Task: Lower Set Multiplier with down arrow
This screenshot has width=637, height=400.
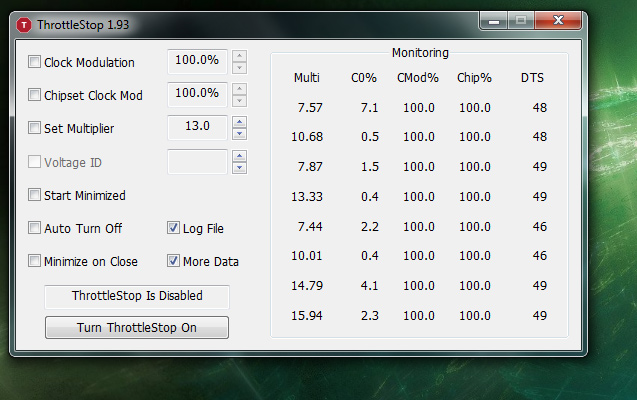Action: click(239, 134)
